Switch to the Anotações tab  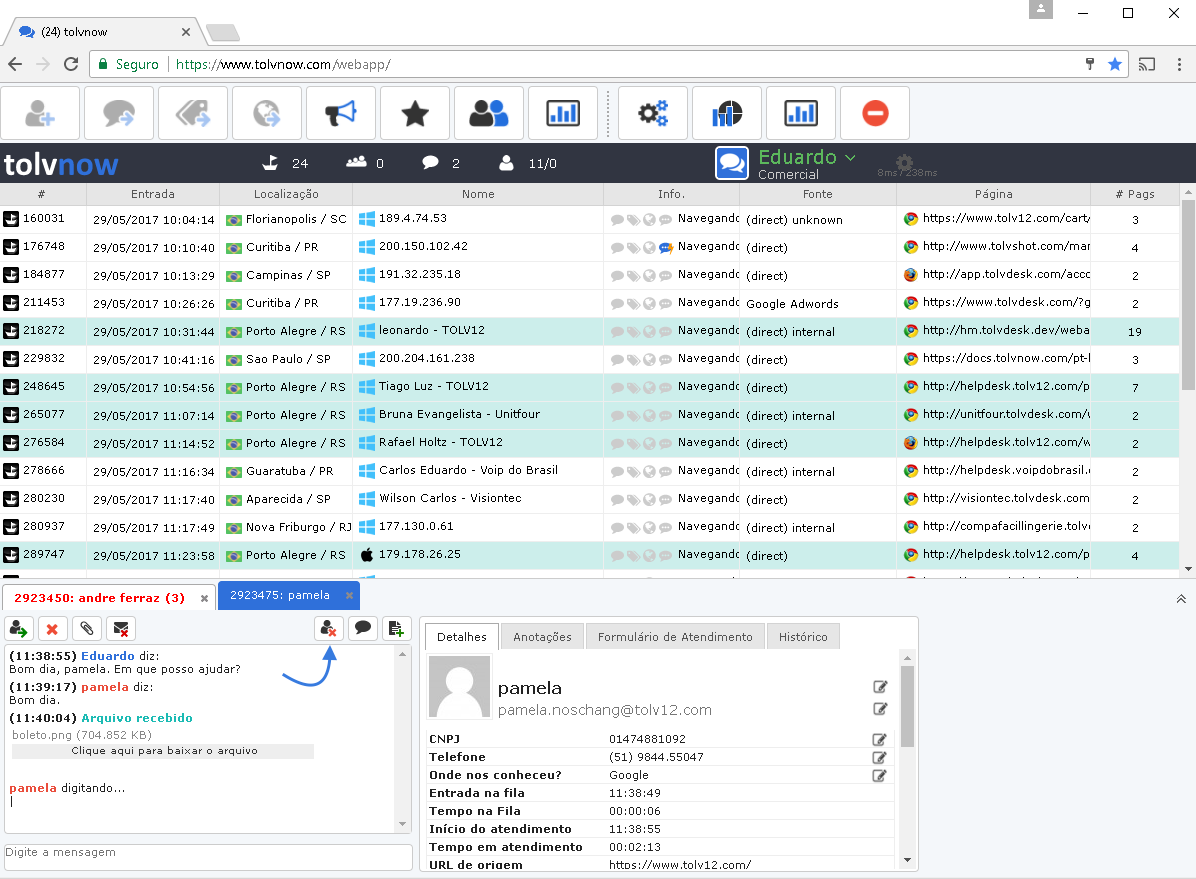542,637
